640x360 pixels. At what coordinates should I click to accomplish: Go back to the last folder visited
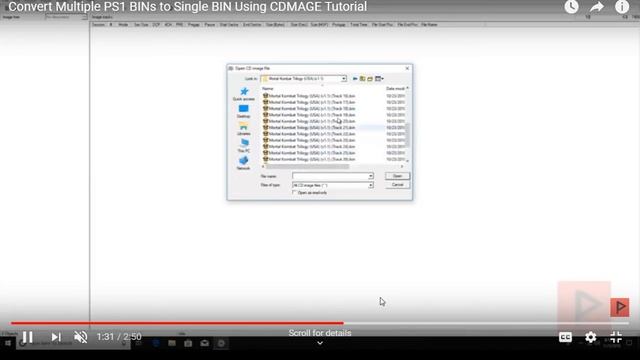tap(355, 79)
